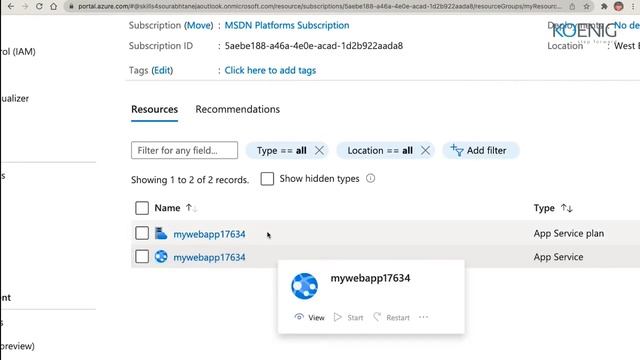This screenshot has width=640, height=360.
Task: Click the Filter for any field input
Action: click(184, 150)
